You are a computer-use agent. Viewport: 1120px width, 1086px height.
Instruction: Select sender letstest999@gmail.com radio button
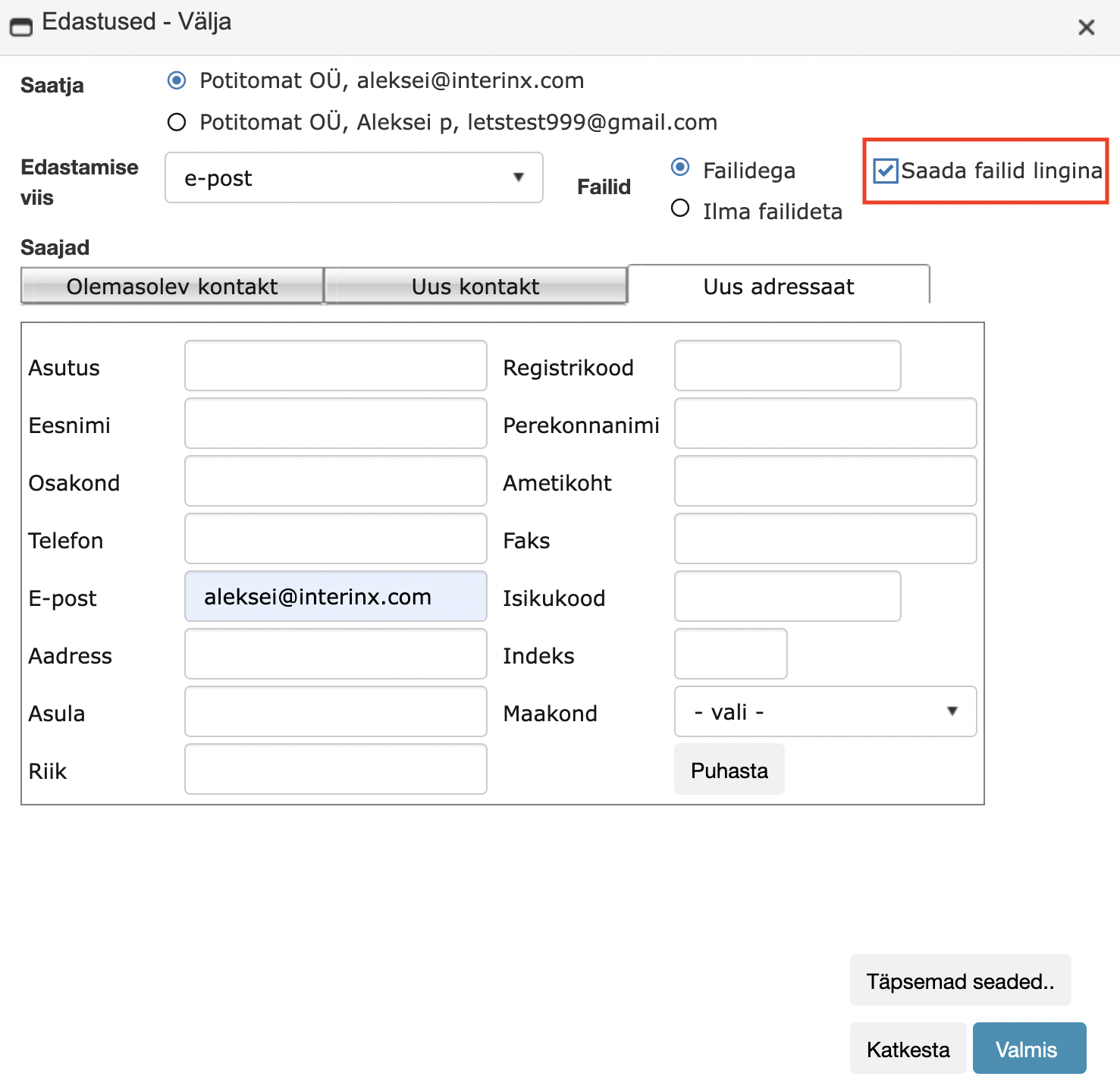tap(177, 122)
